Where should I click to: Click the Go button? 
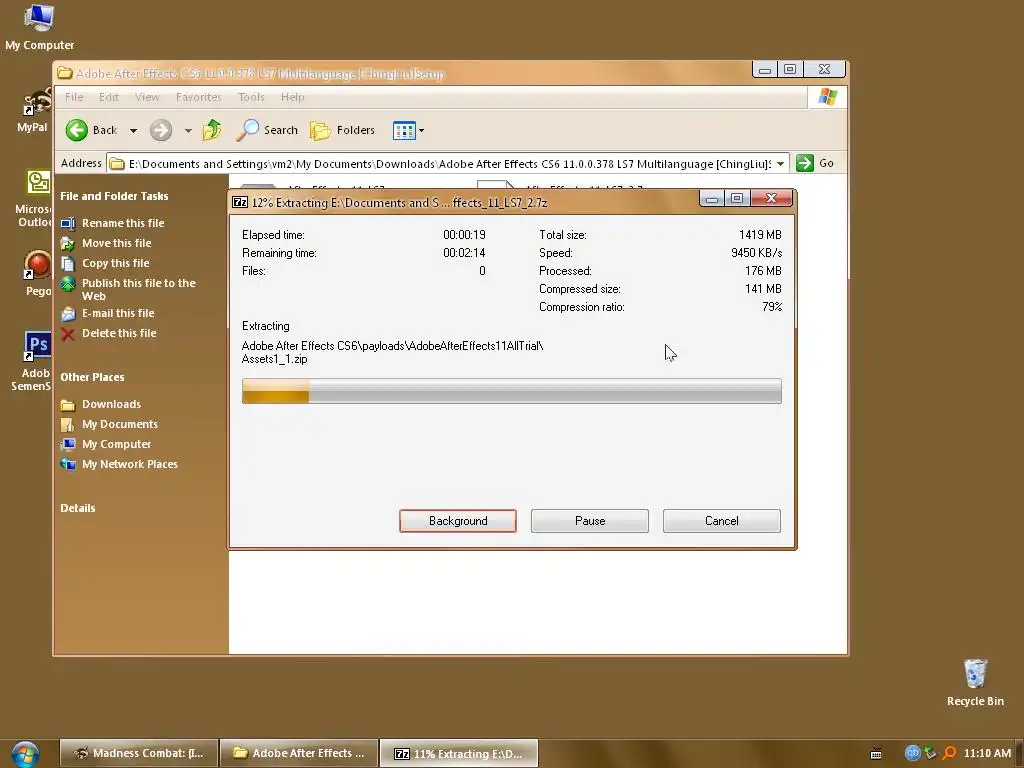pyautogui.click(x=815, y=163)
